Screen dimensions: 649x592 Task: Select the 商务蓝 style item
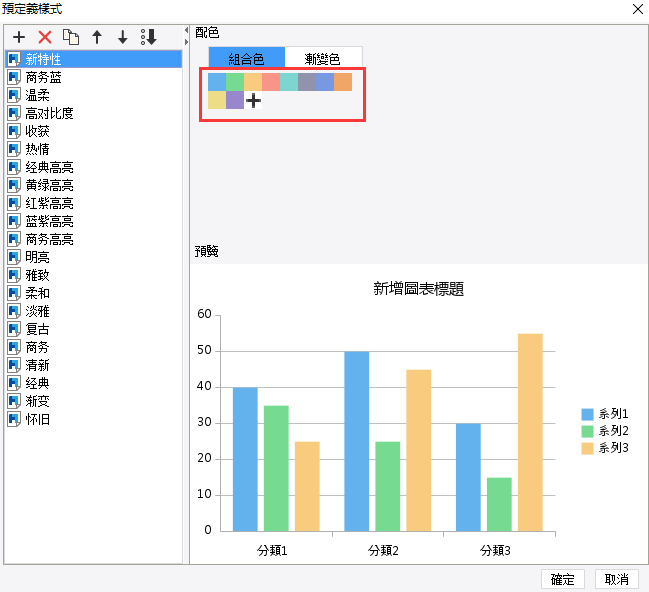pyautogui.click(x=94, y=77)
